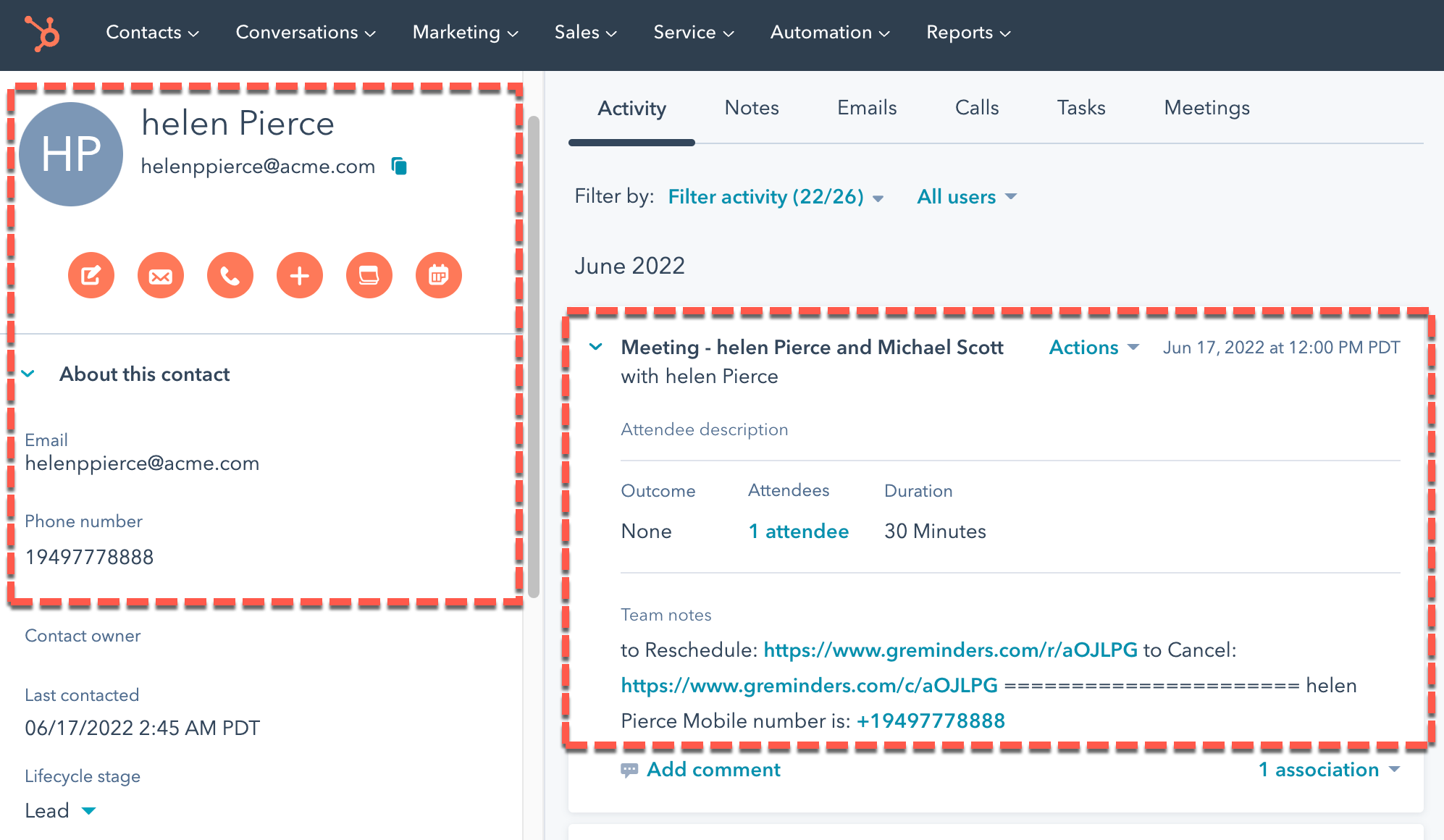
Task: Create a note using the pencil icon
Action: [91, 275]
